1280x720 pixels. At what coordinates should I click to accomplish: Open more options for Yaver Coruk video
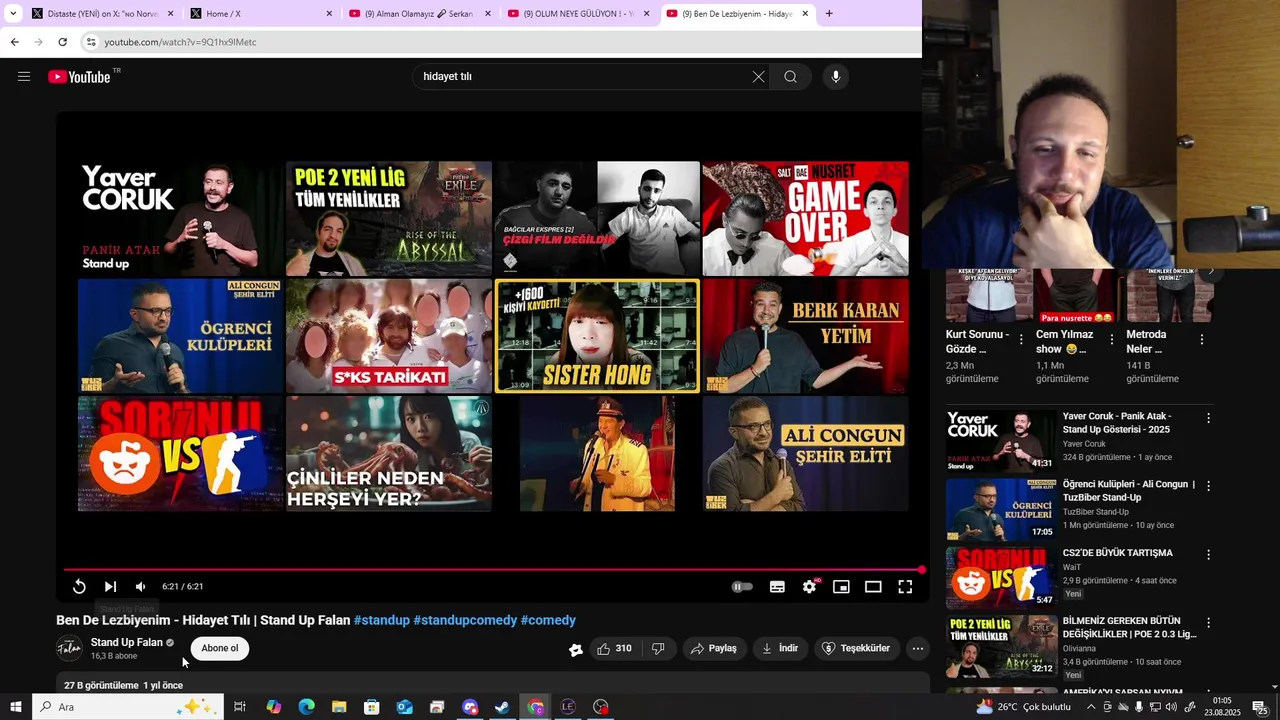(x=1208, y=418)
